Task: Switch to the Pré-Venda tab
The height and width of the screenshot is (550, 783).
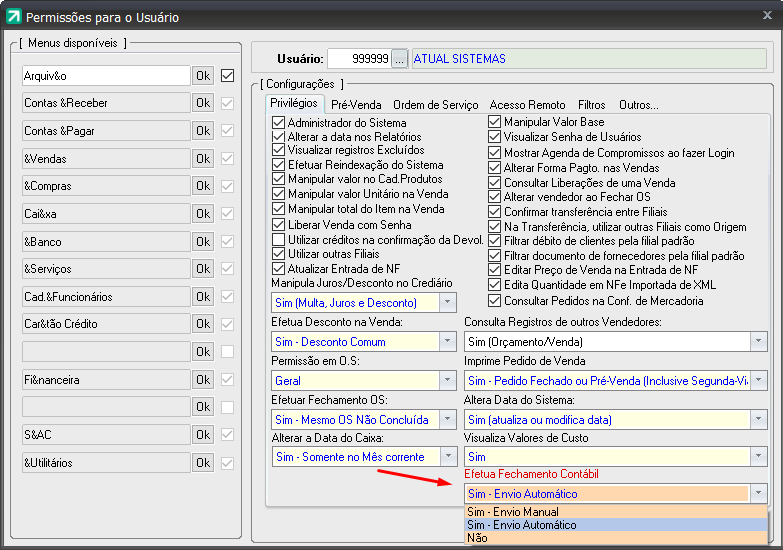Action: (x=357, y=105)
